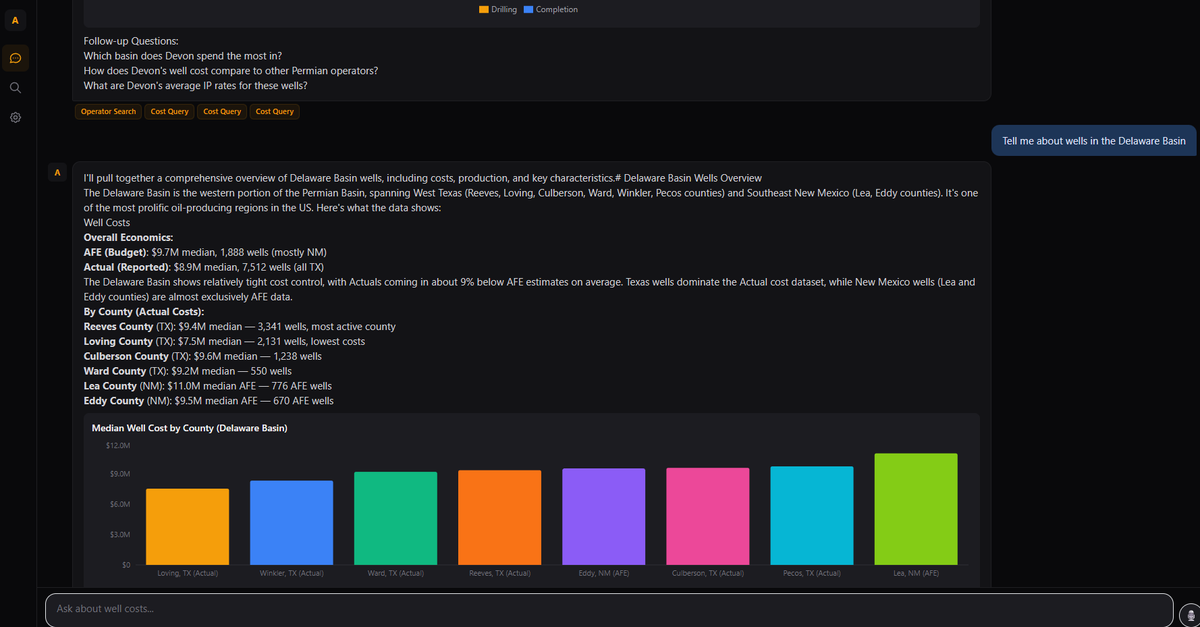Select the Pecos, TX cyan bar in chart
Screen dimensions: 1200x627
click(x=811, y=516)
